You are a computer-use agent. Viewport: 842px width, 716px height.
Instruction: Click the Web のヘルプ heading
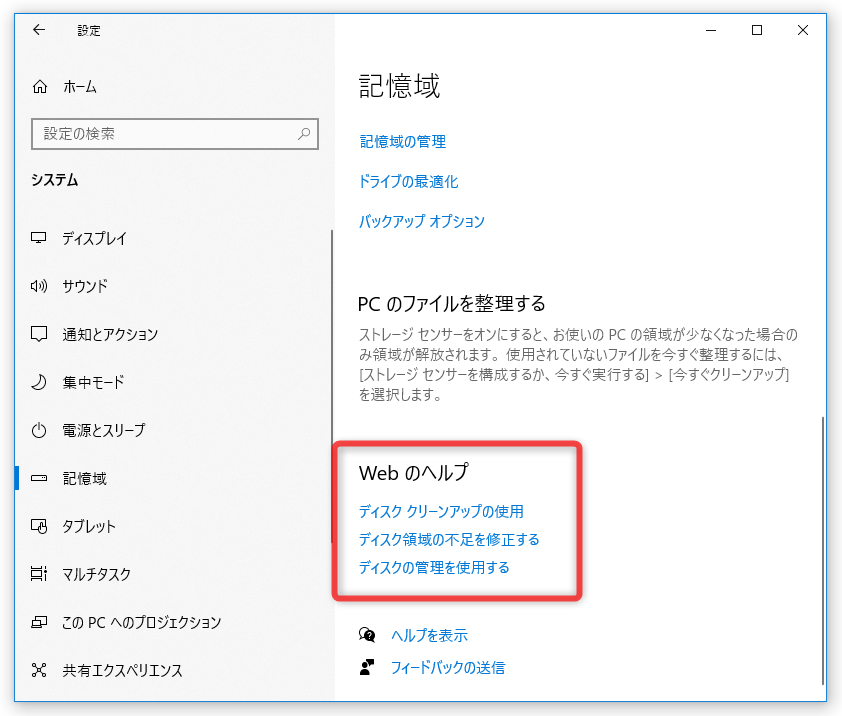413,473
